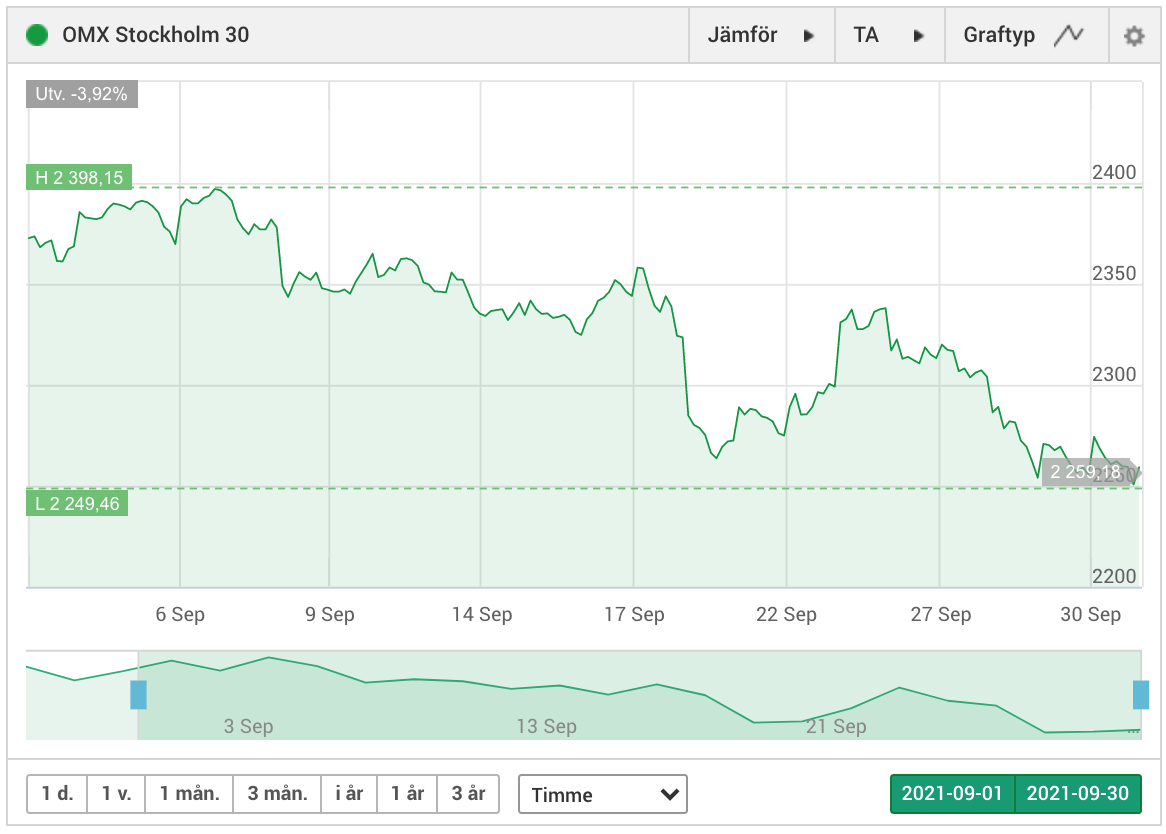
Task: Click the 2300 price axis label
Action: 1114,374
